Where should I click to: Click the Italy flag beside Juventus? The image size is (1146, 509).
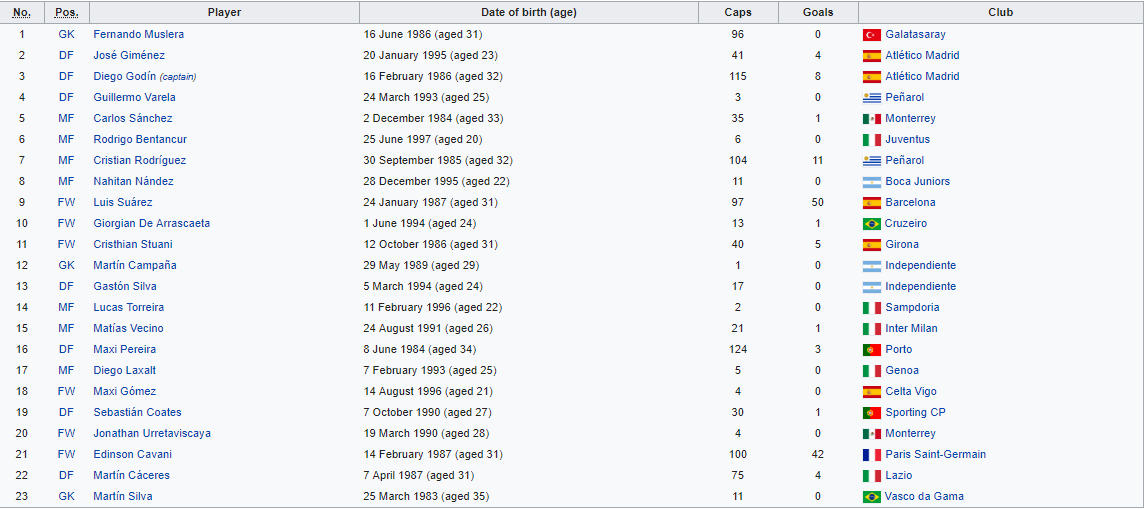[871, 140]
